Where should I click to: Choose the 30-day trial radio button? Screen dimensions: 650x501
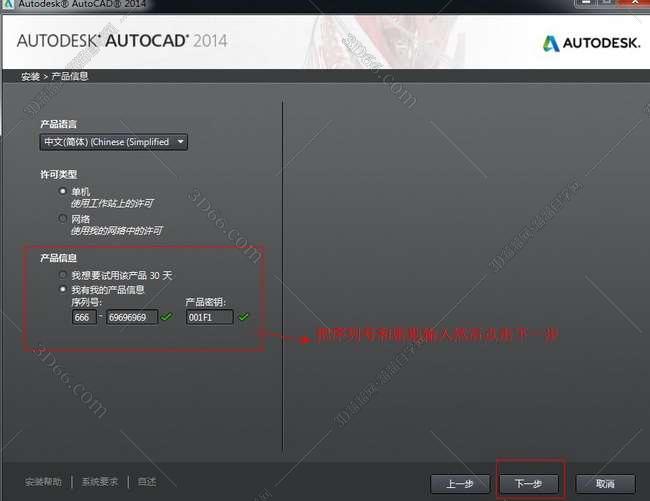[64, 274]
